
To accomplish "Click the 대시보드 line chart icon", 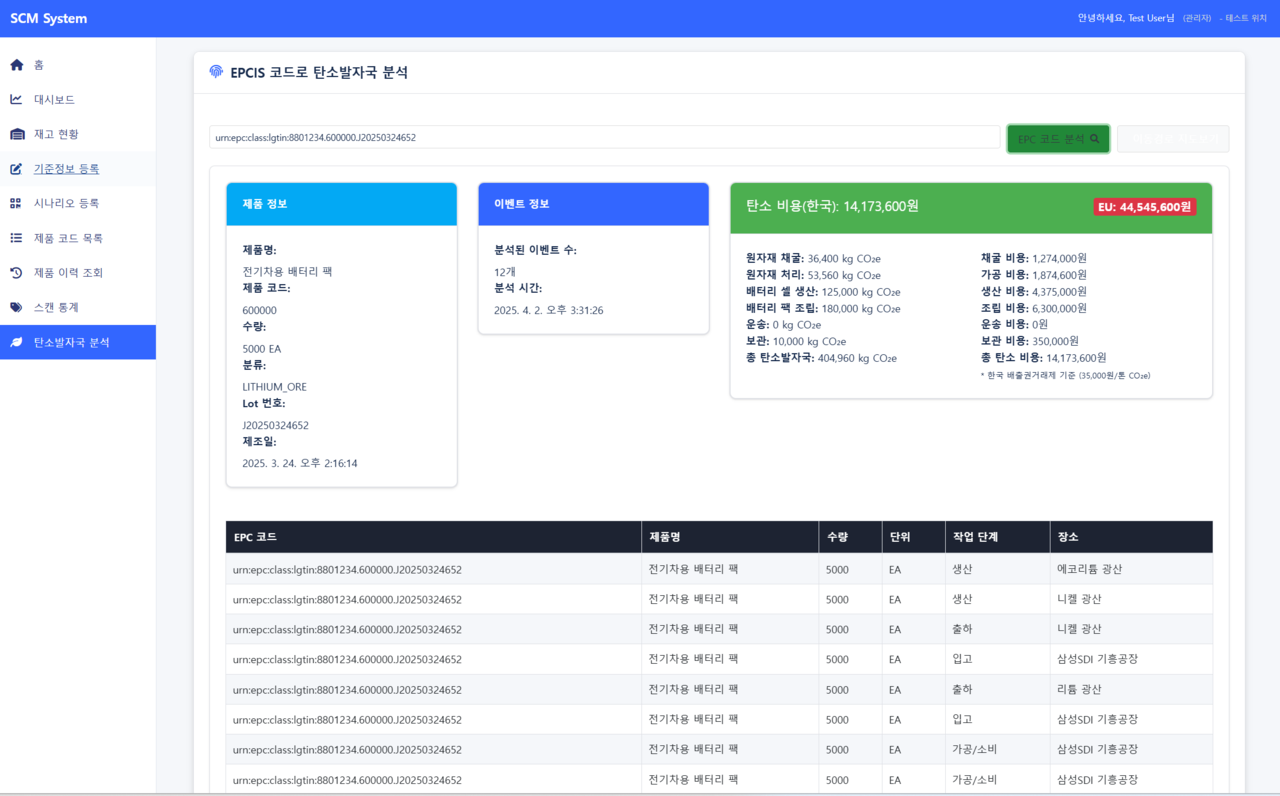I will pos(16,100).
